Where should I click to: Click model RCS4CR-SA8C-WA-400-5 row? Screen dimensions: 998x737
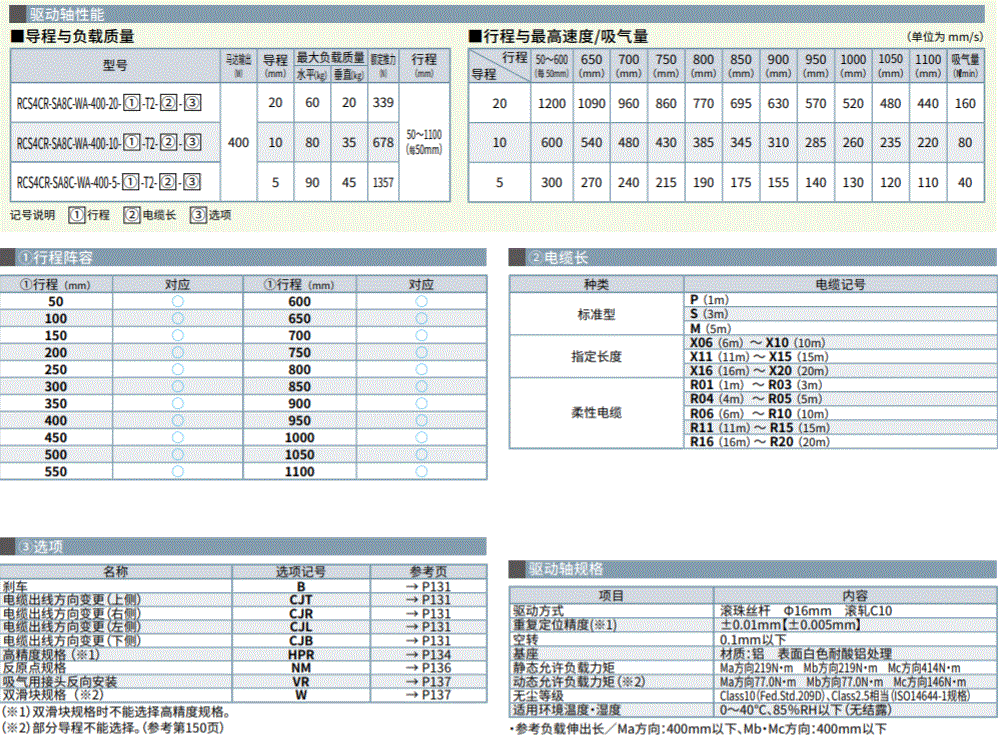109,183
